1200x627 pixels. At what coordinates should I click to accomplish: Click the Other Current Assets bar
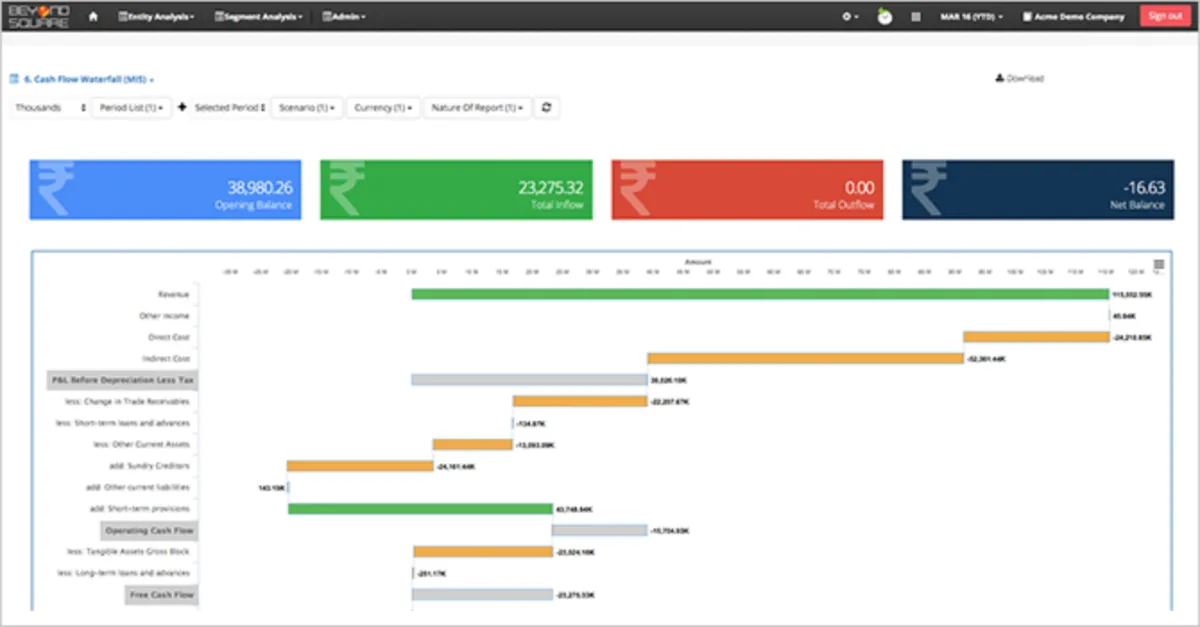click(x=473, y=444)
